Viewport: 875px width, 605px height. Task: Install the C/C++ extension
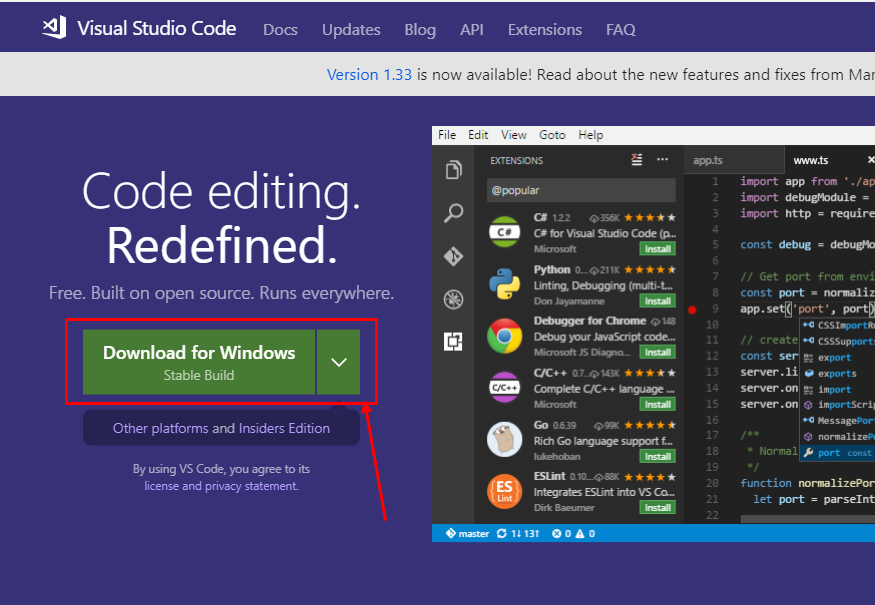[657, 404]
